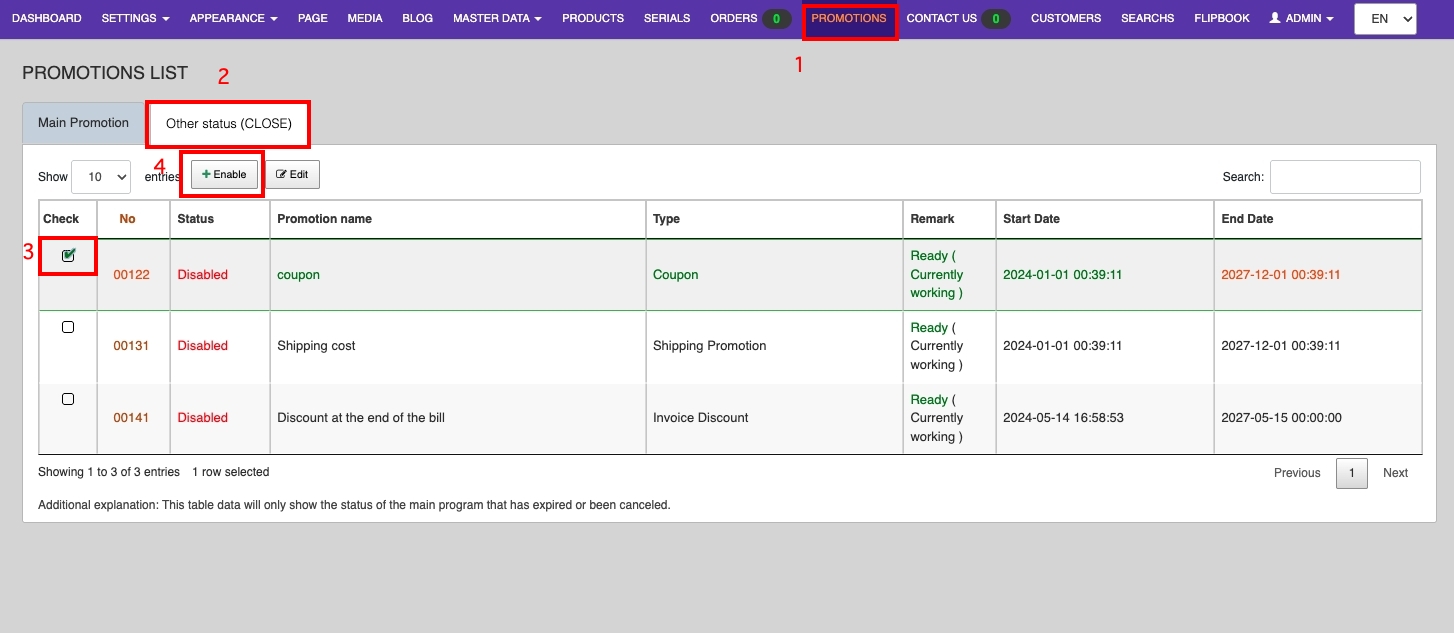The image size is (1454, 633).
Task: Select the Other status (CLOSE) tab
Action: tap(229, 124)
